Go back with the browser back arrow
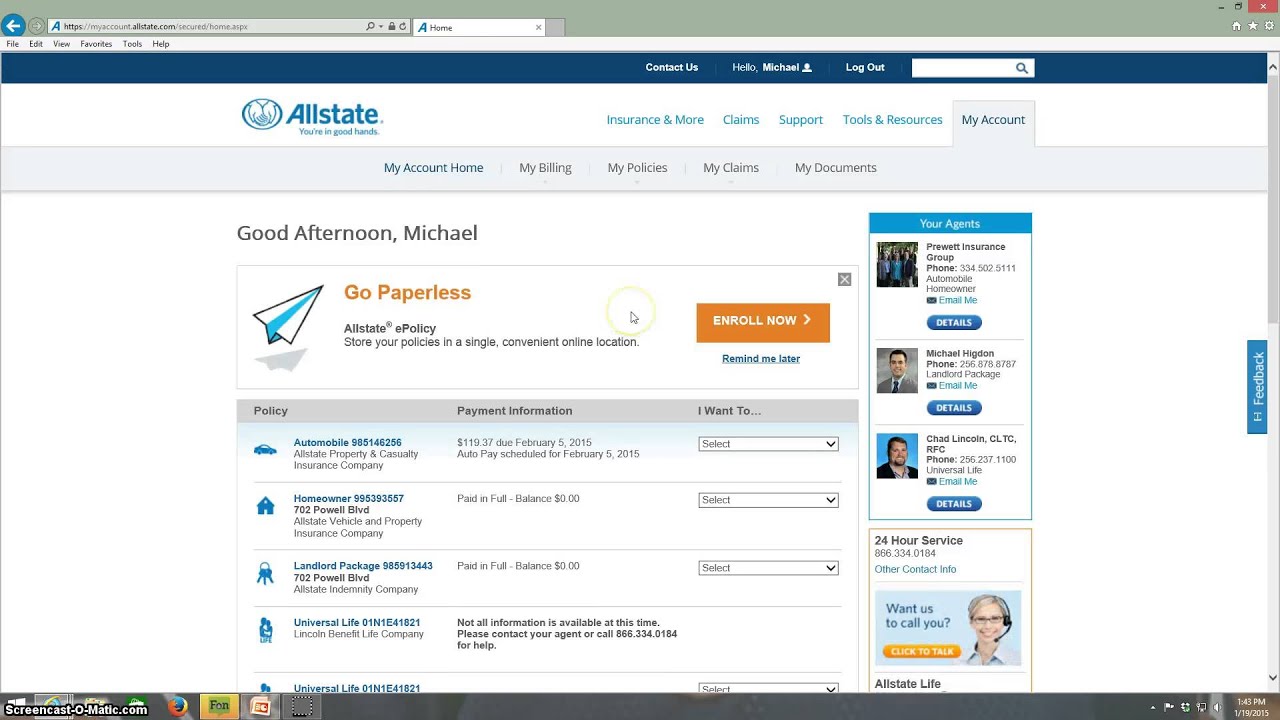 click(x=13, y=26)
